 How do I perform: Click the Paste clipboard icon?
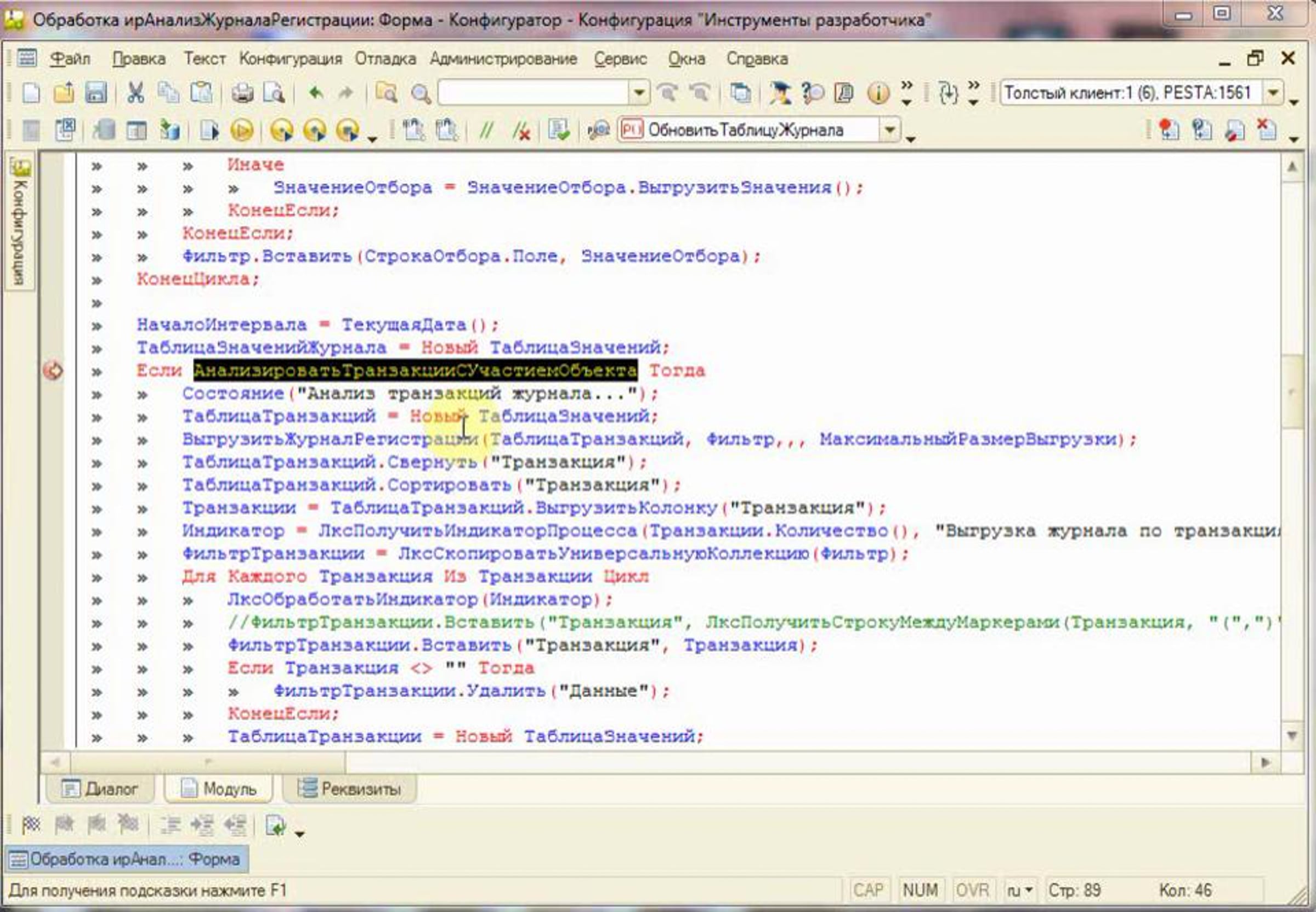pyautogui.click(x=201, y=93)
